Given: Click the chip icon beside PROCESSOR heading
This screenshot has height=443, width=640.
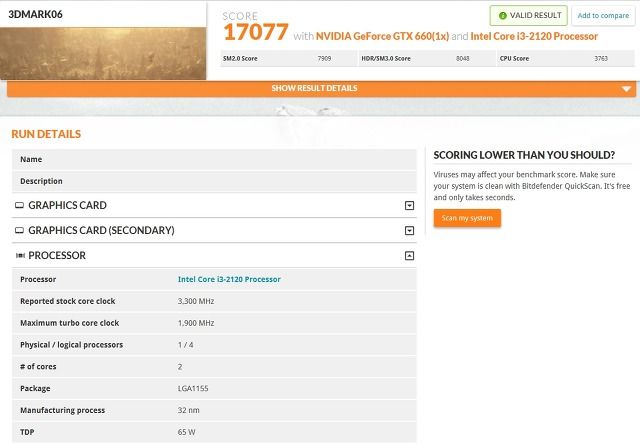Looking at the screenshot, I should tap(20, 256).
